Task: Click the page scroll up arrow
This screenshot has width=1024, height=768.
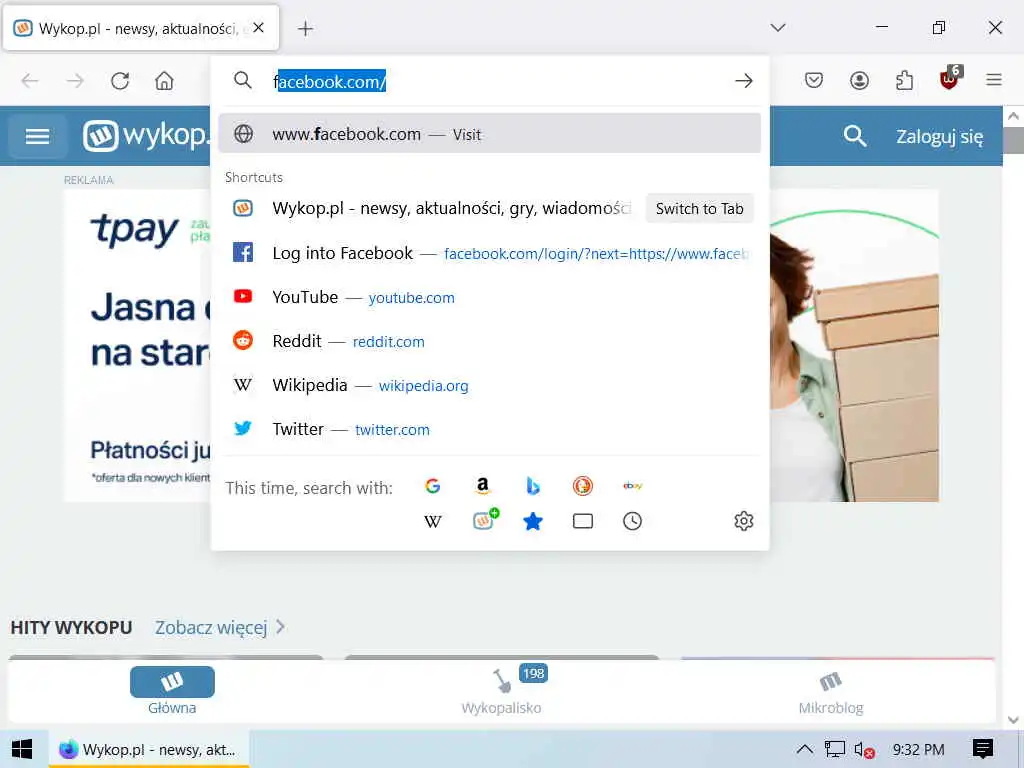Action: [1013, 116]
